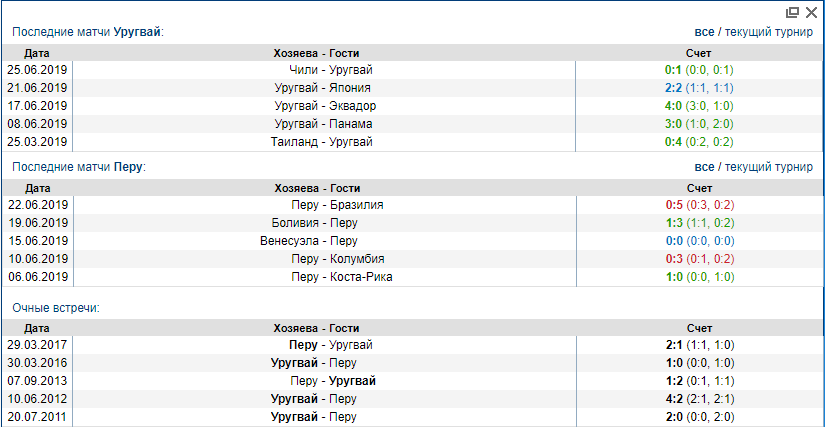Select the Боливия - Перу match

[315, 223]
